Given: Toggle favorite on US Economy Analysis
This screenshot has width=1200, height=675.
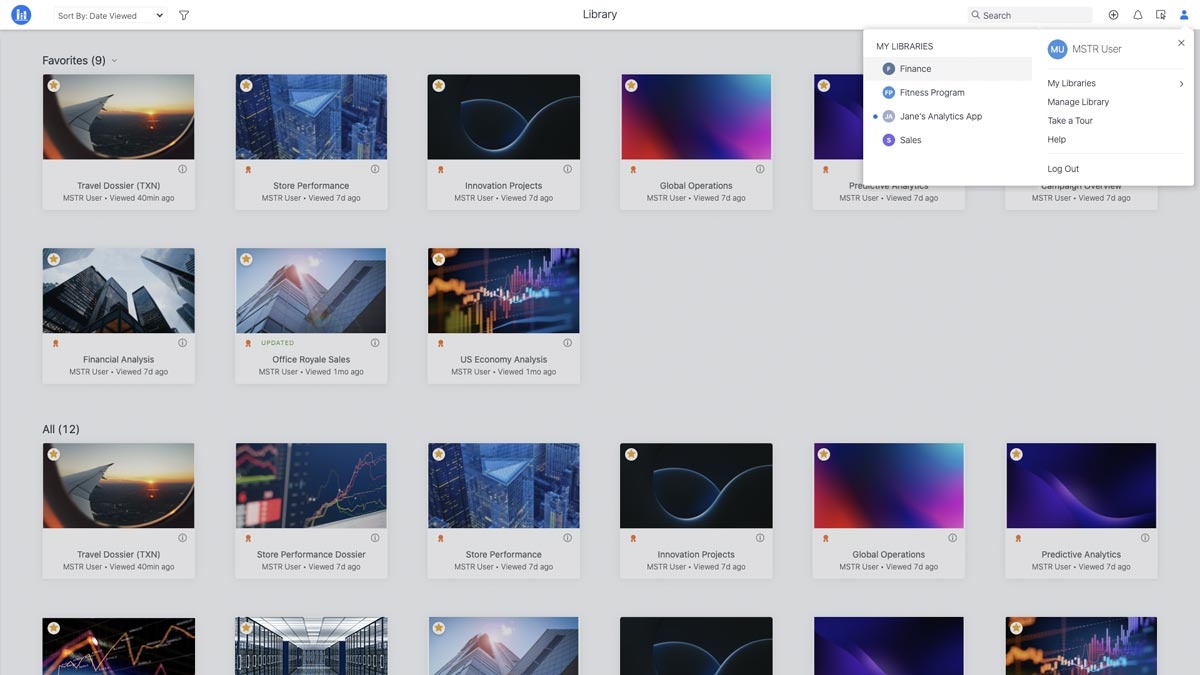Looking at the screenshot, I should (x=439, y=258).
